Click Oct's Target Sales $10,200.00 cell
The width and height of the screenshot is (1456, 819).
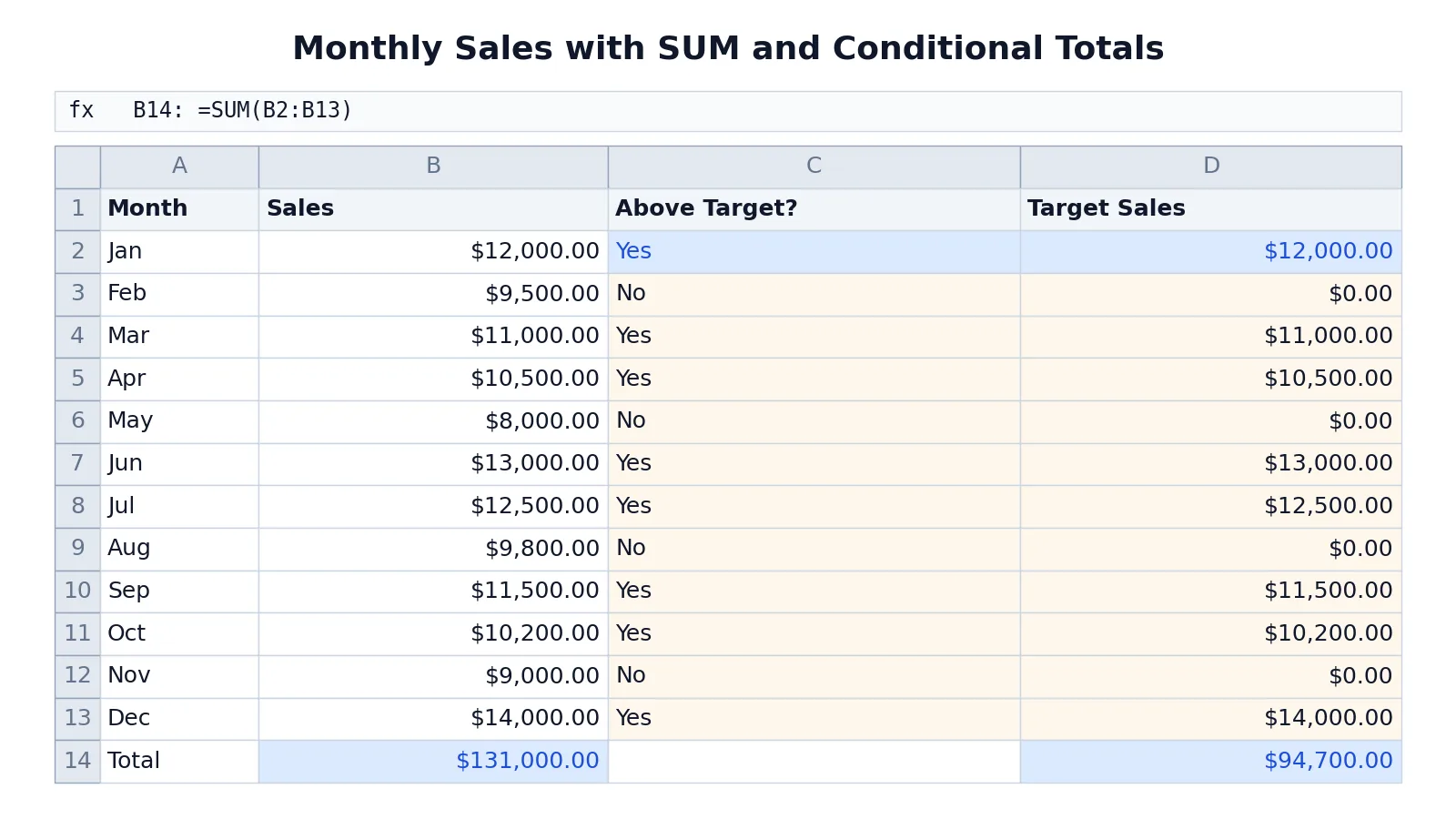(1210, 634)
